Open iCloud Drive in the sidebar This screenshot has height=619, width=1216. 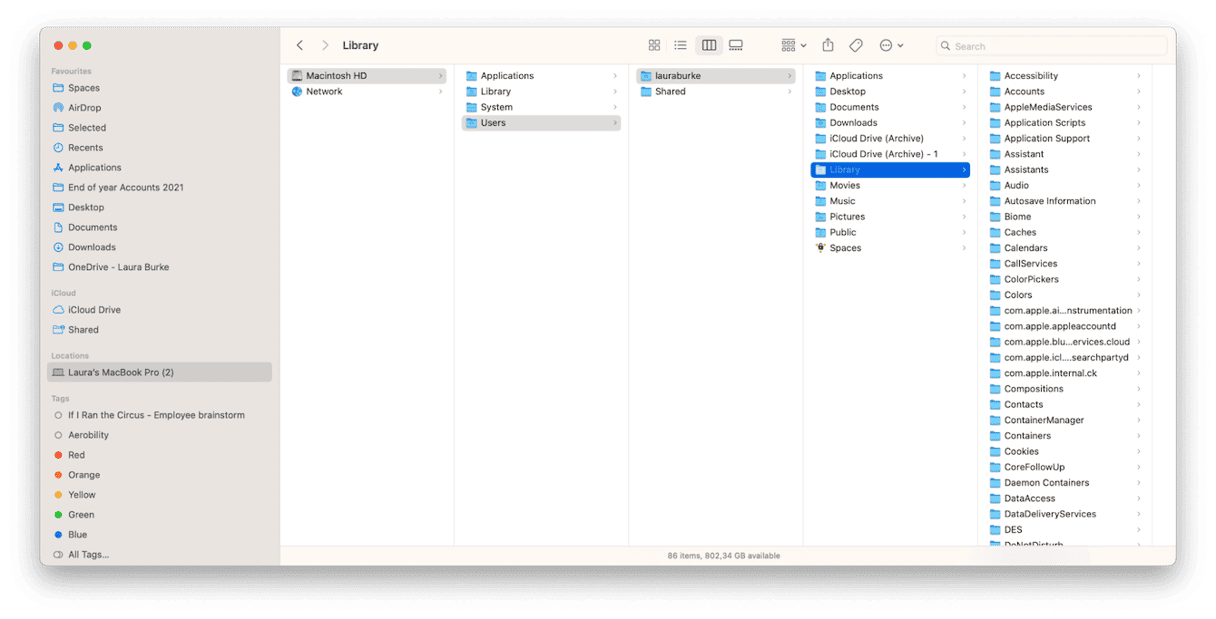pyautogui.click(x=92, y=309)
